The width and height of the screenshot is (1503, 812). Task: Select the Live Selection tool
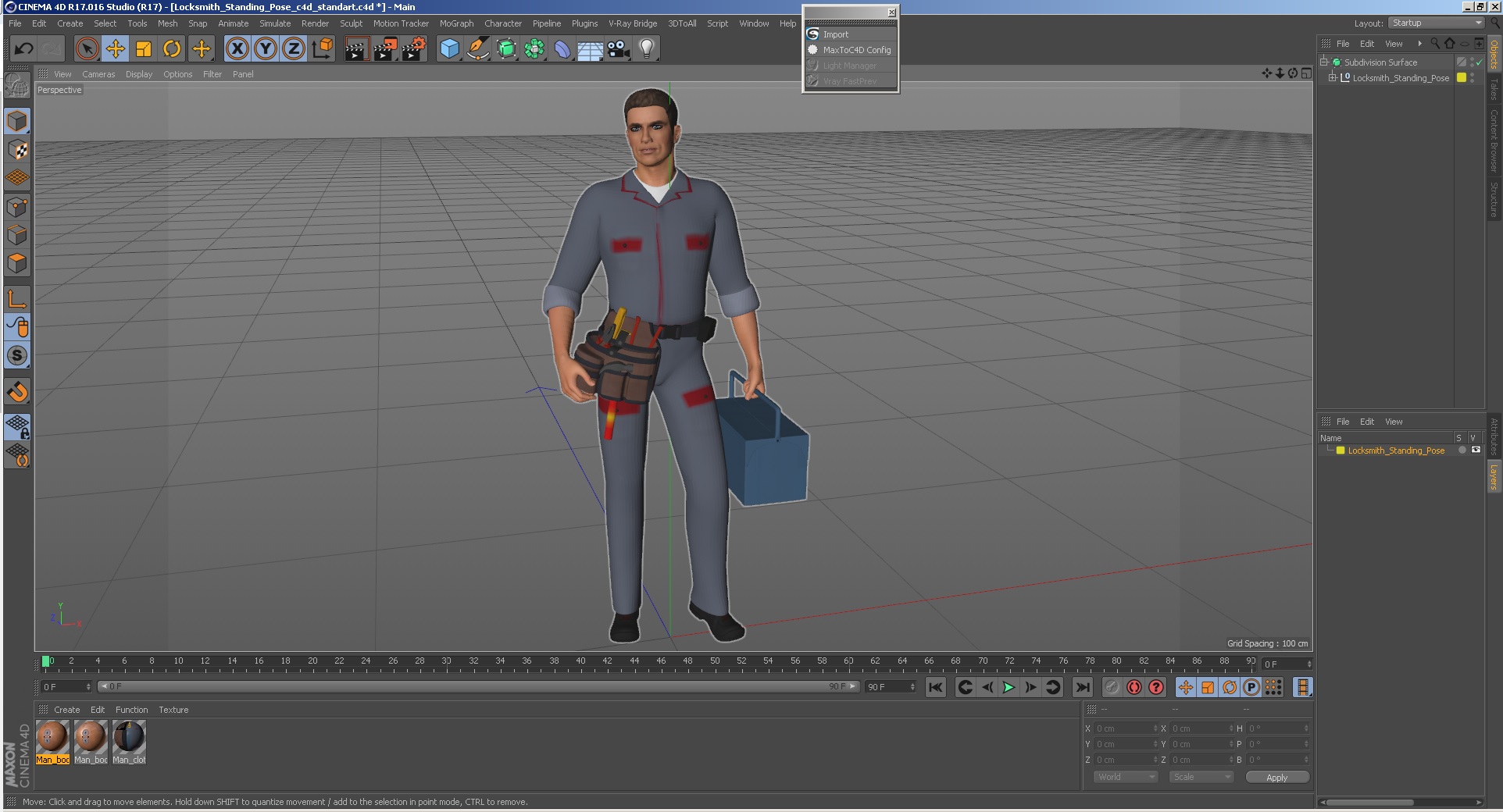(87, 49)
